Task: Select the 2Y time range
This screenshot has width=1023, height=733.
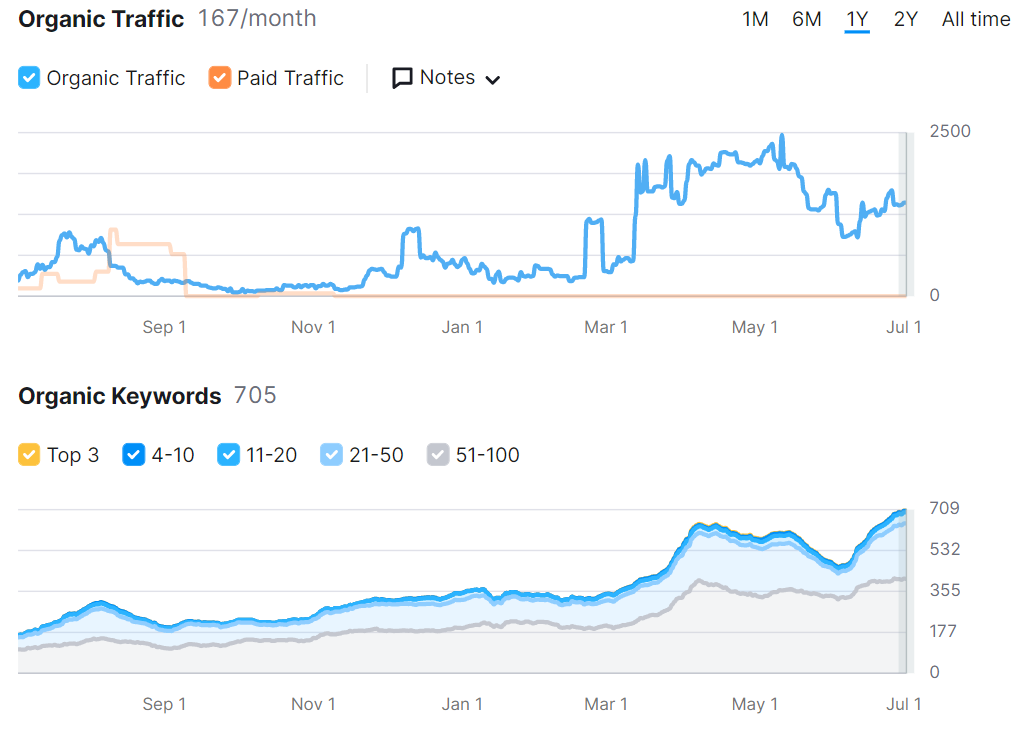Action: [905, 19]
